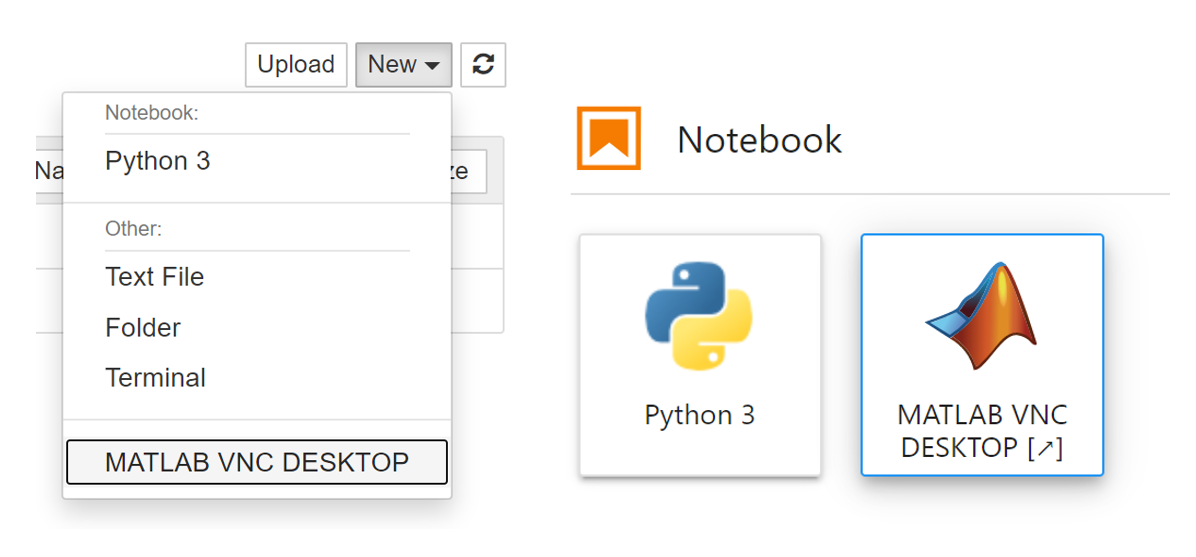Refresh the notebook file list
This screenshot has width=1196, height=557.
coord(484,65)
